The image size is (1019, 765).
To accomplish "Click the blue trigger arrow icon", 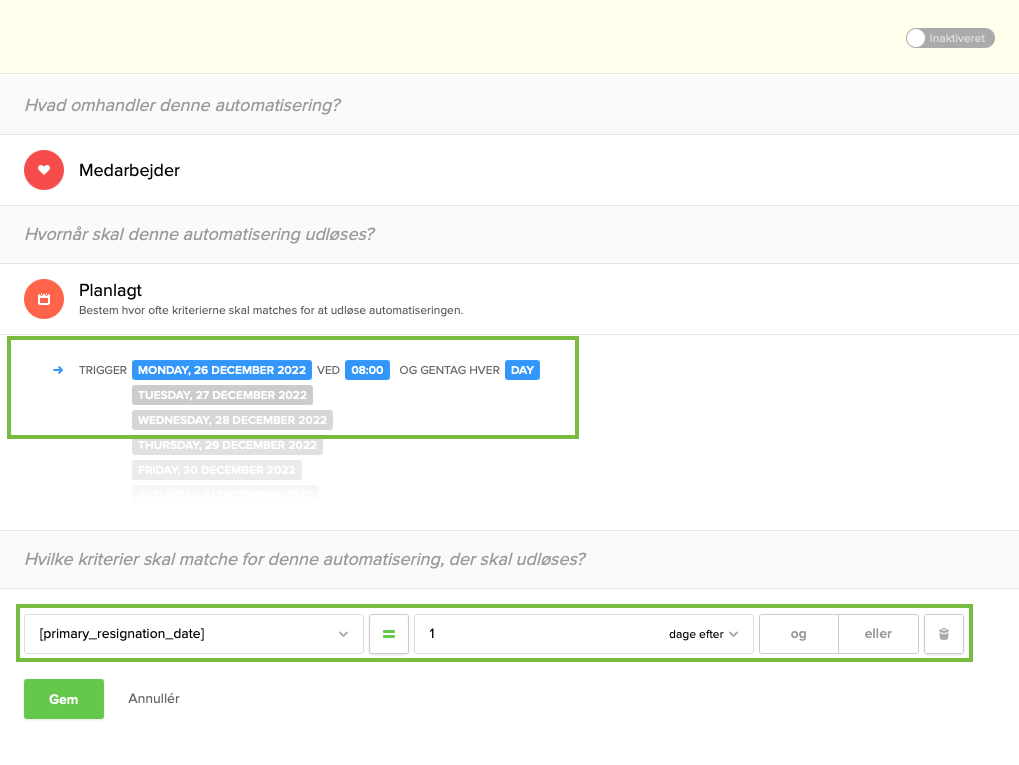I will pyautogui.click(x=57, y=369).
